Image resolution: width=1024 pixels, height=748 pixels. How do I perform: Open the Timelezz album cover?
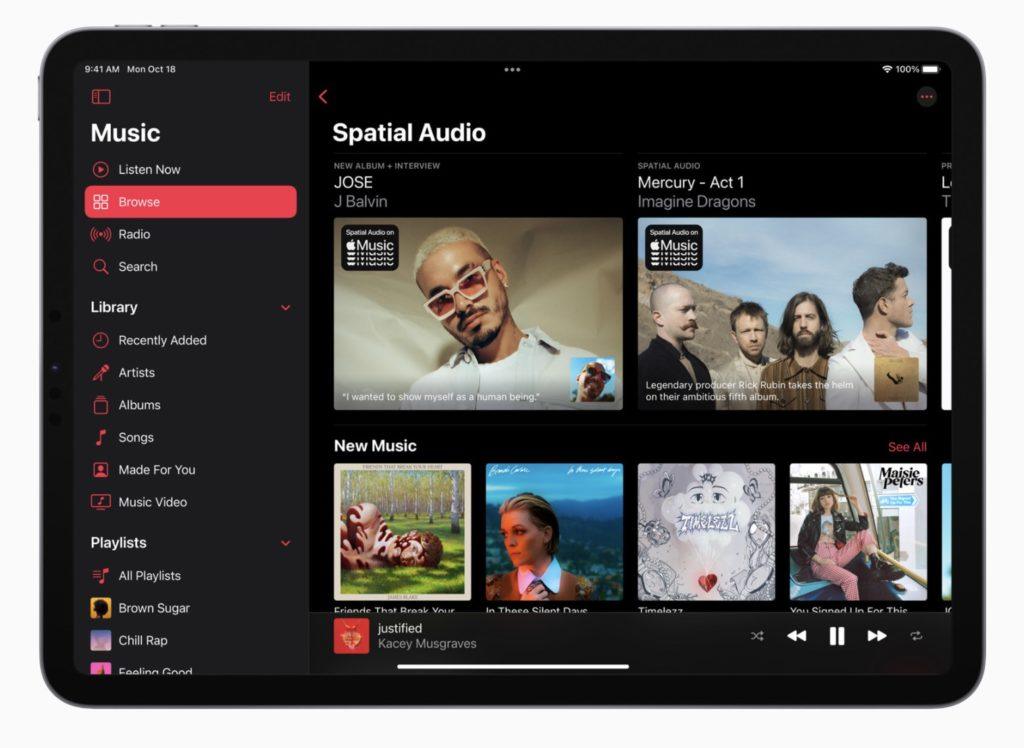tap(706, 532)
